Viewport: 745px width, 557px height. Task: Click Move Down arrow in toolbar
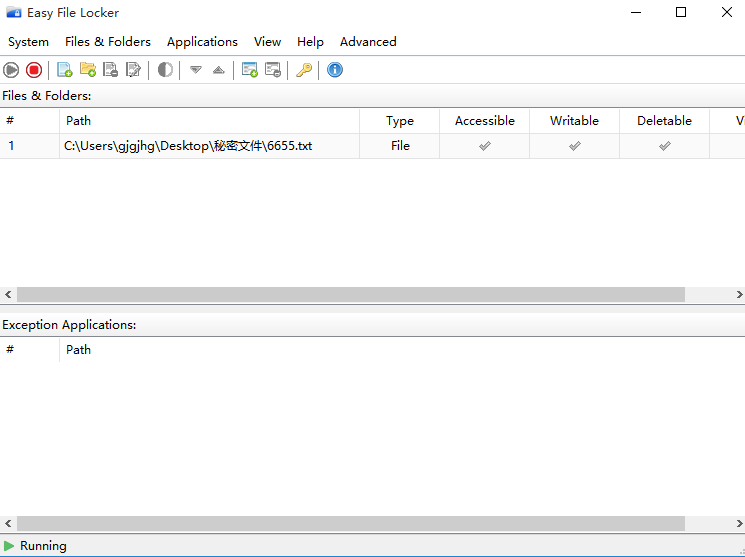196,70
